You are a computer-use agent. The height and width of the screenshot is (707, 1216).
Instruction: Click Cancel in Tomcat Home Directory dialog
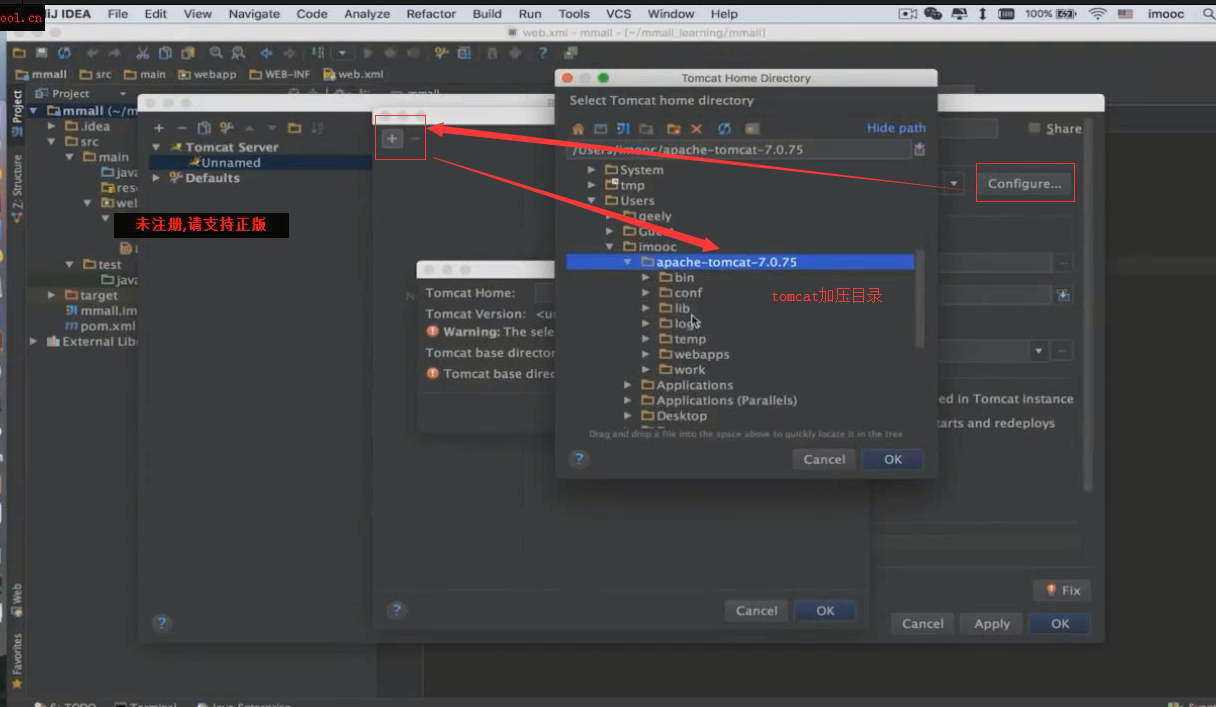[x=824, y=459]
